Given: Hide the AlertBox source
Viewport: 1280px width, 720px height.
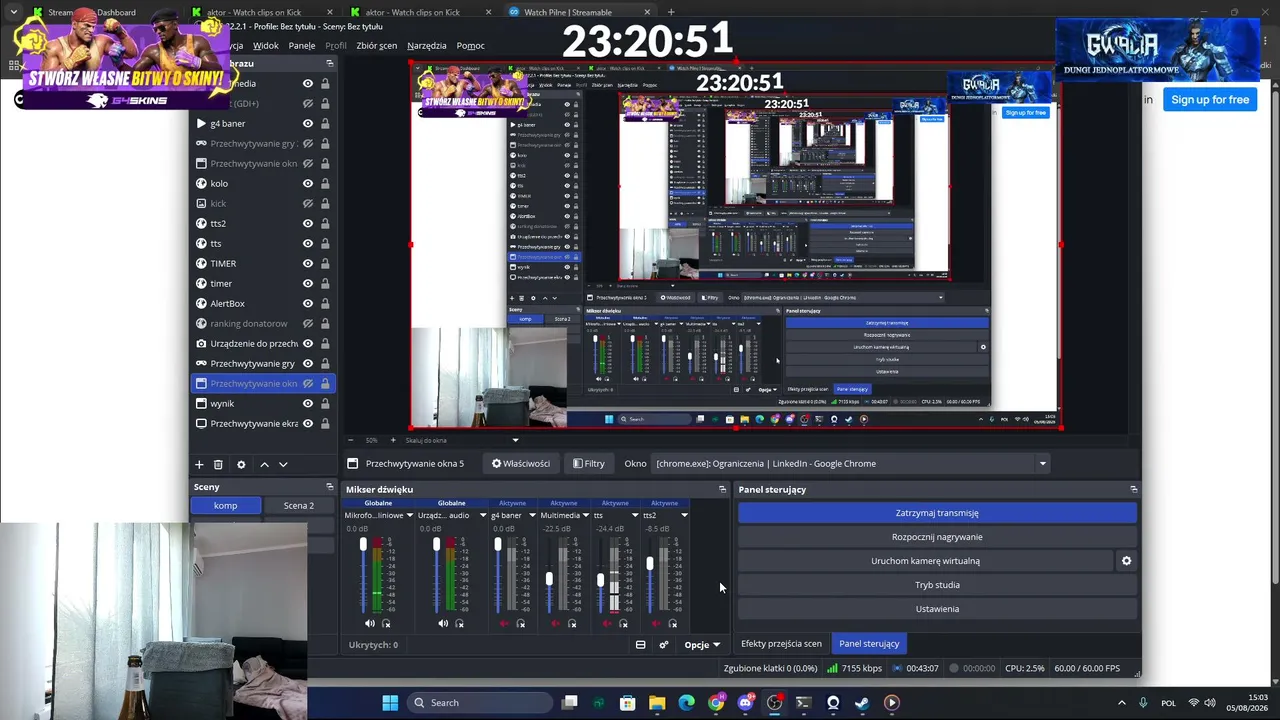Looking at the screenshot, I should pos(308,304).
